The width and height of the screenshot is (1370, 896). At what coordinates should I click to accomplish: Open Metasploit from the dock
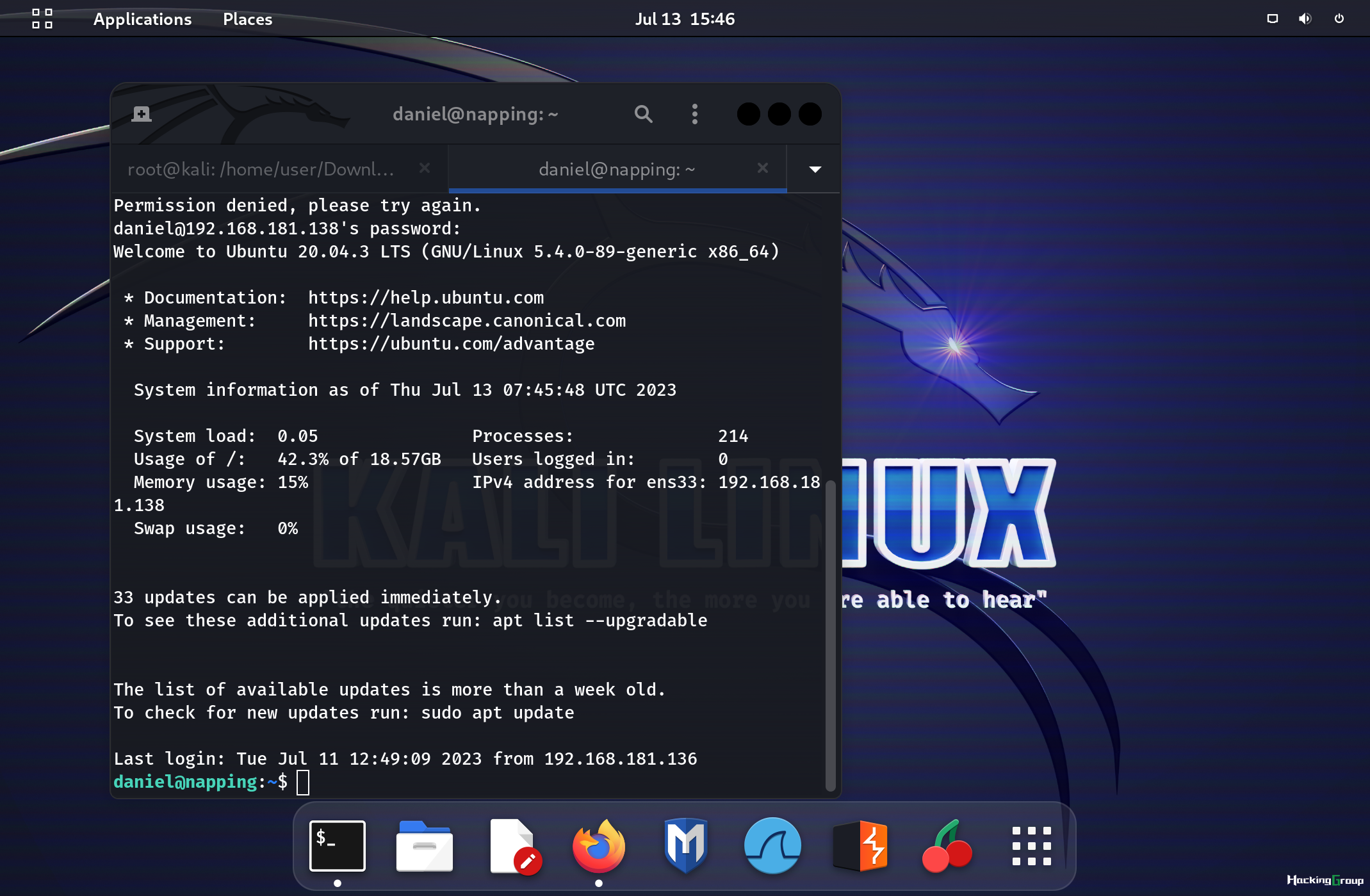686,845
